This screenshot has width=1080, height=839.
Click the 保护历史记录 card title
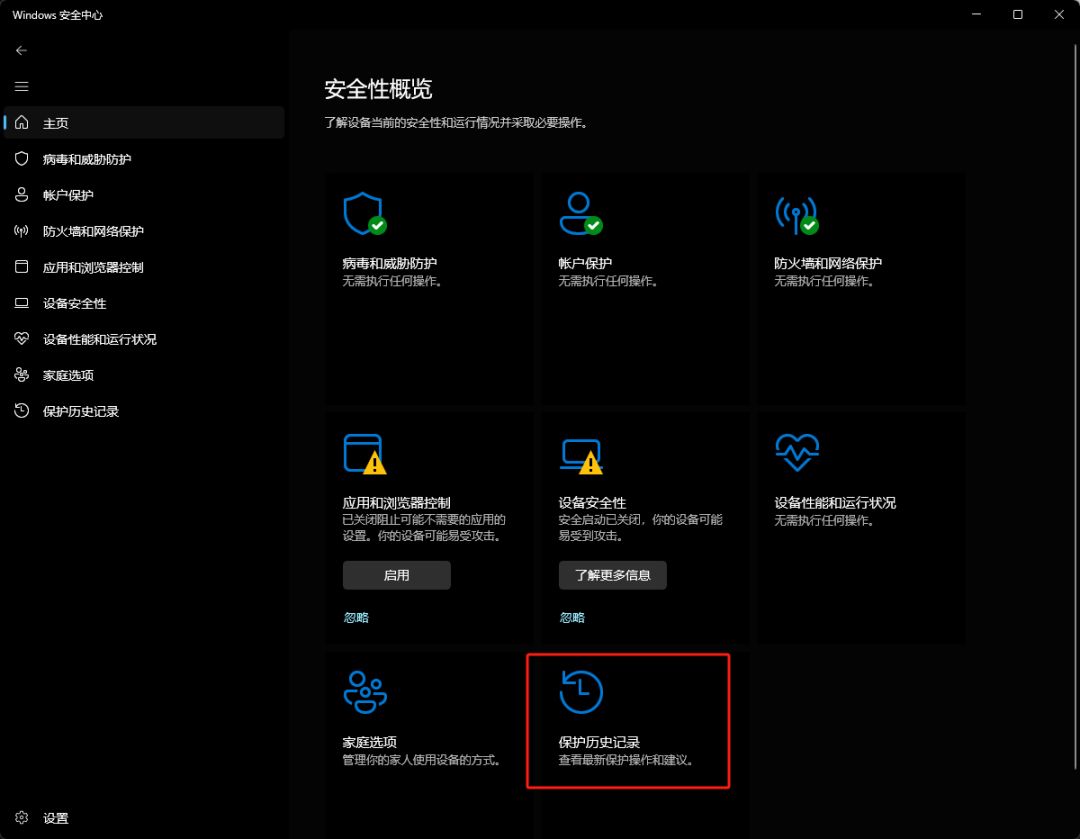(x=599, y=742)
